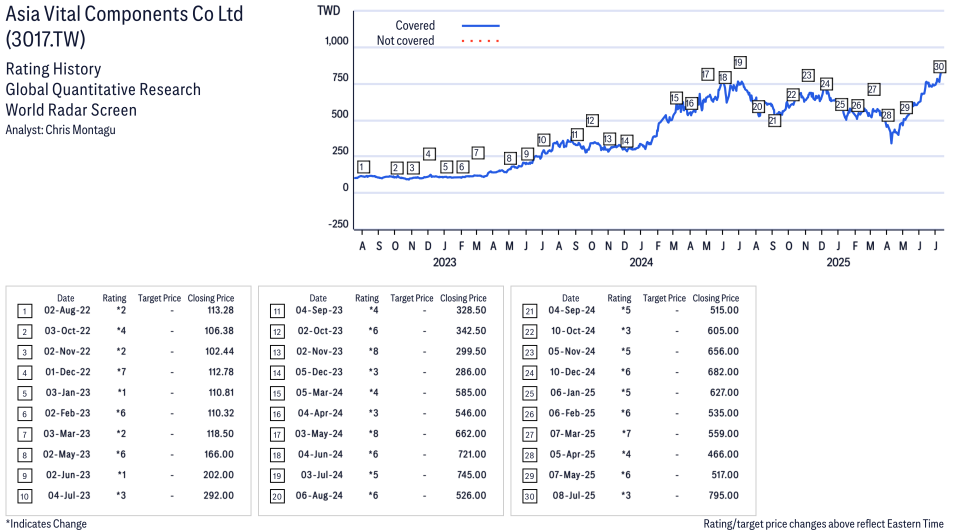Click the closing price 682.00
This screenshot has width=955, height=530.
click(x=724, y=372)
